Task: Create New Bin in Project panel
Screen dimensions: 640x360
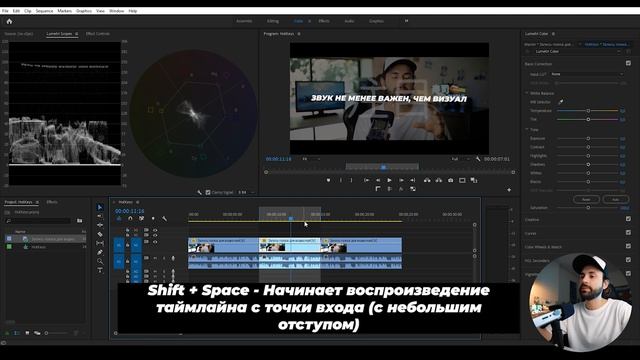Action: coord(80,221)
